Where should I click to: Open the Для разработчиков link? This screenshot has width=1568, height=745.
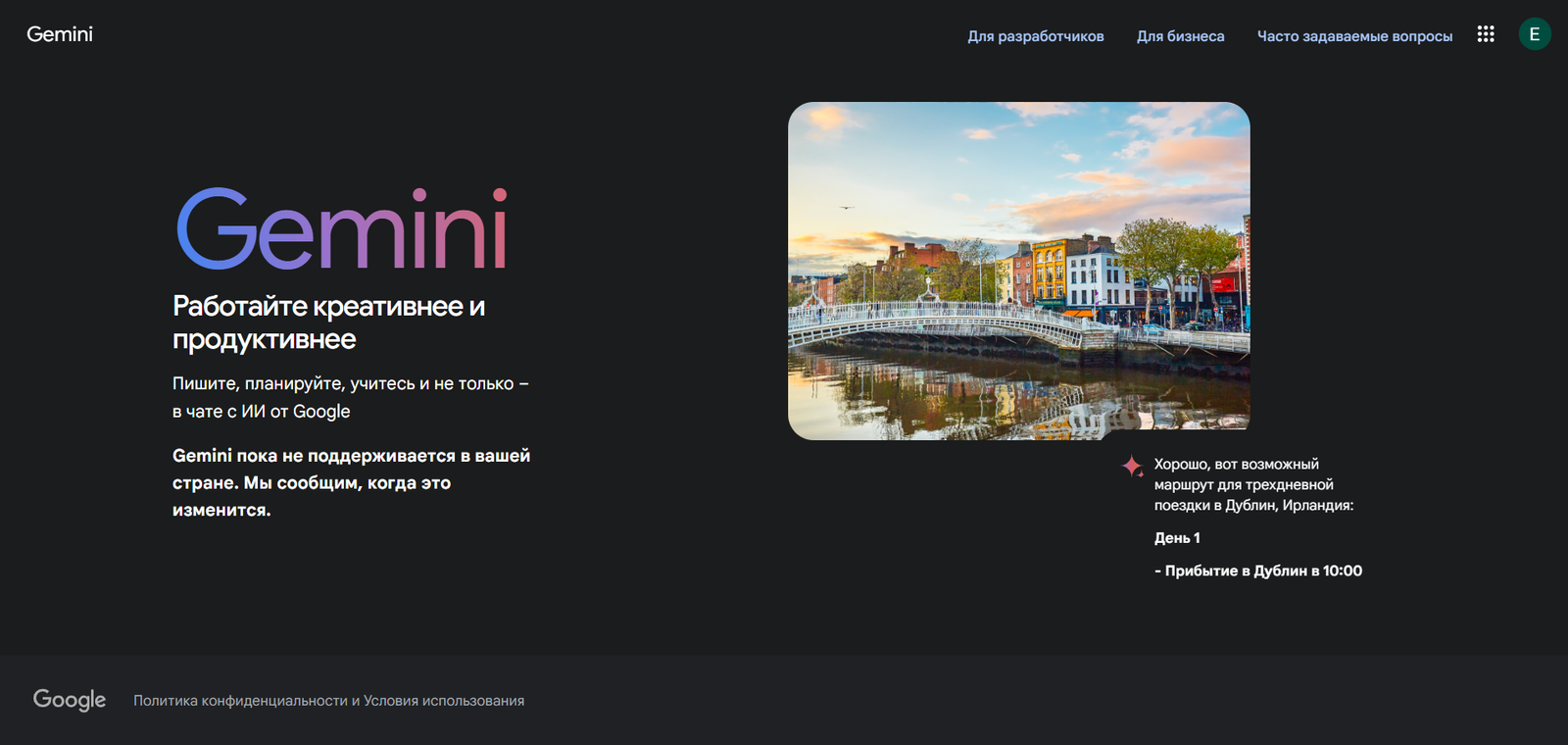pos(1035,36)
